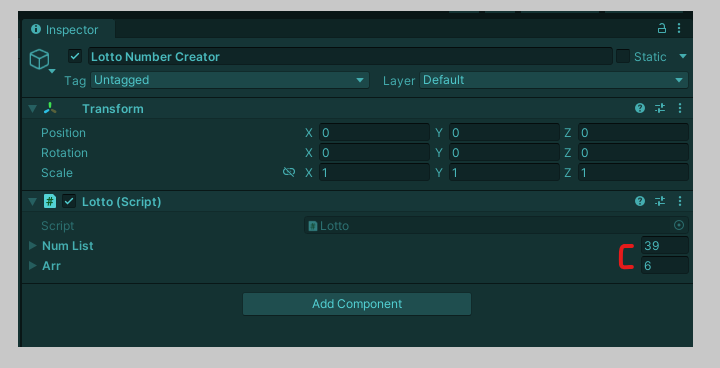This screenshot has height=368, width=720.
Task: Click the Script label
Action: (x=57, y=226)
